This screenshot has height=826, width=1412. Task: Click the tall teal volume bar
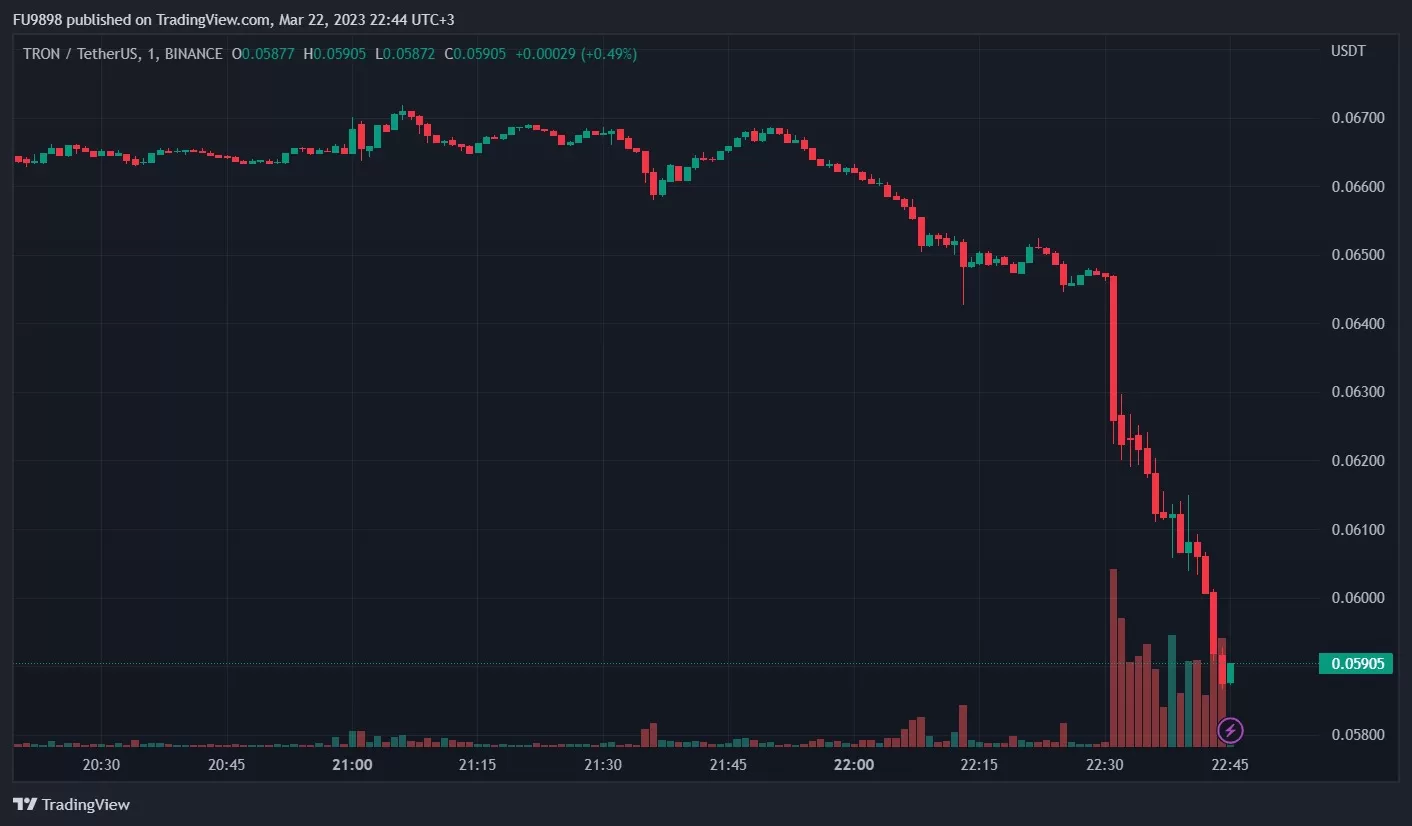(x=1171, y=690)
